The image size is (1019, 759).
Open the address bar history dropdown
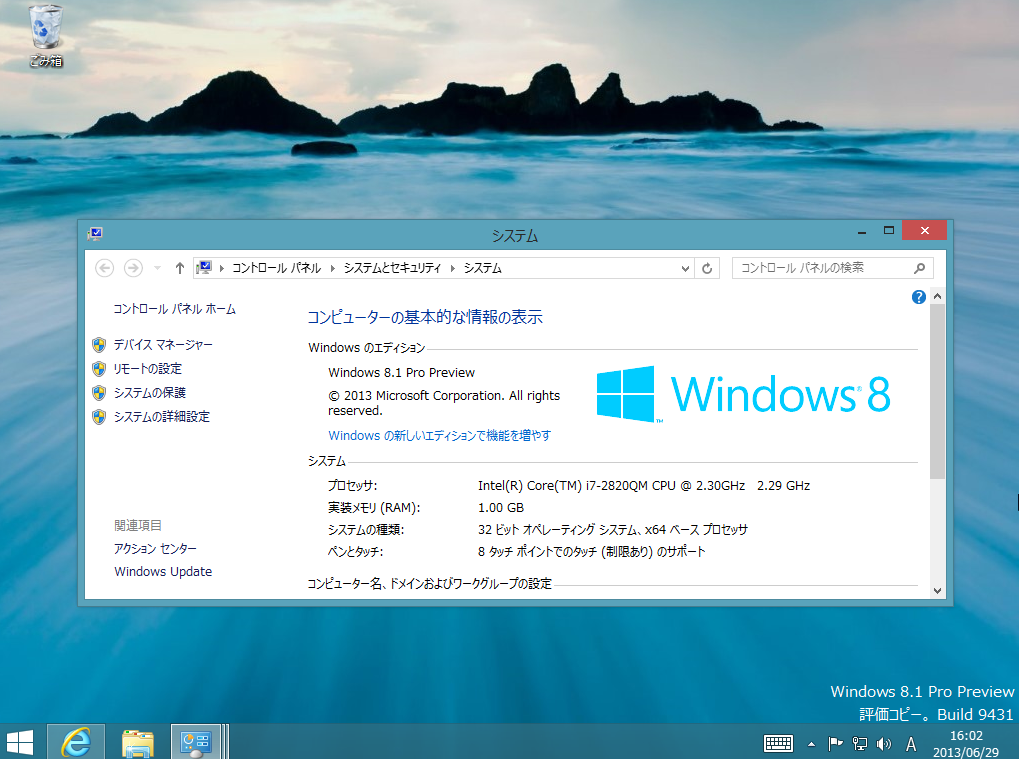tap(685, 268)
